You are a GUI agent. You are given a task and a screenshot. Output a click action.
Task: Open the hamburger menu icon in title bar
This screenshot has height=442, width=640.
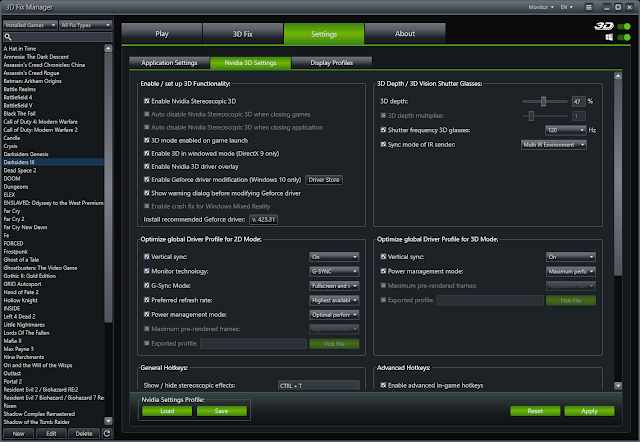pyautogui.click(x=589, y=7)
